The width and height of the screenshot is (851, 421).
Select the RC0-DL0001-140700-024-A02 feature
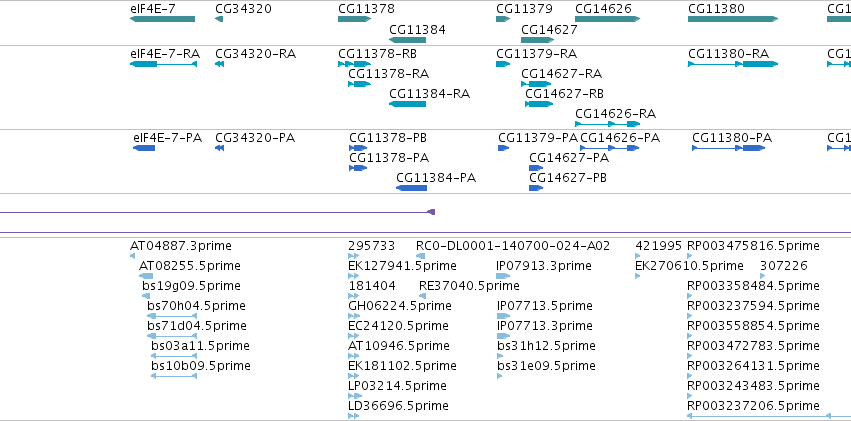421,256
